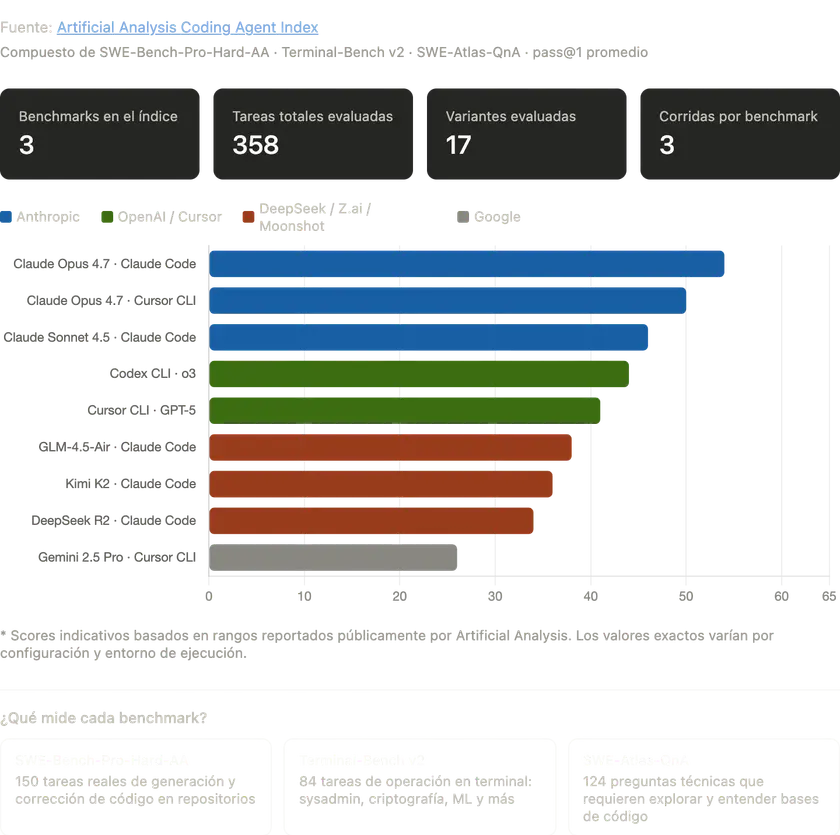Click the 'Compuesto de SWE-Bench-Pro-Hard-AA' subtitle
This screenshot has height=835, width=840.
324,52
